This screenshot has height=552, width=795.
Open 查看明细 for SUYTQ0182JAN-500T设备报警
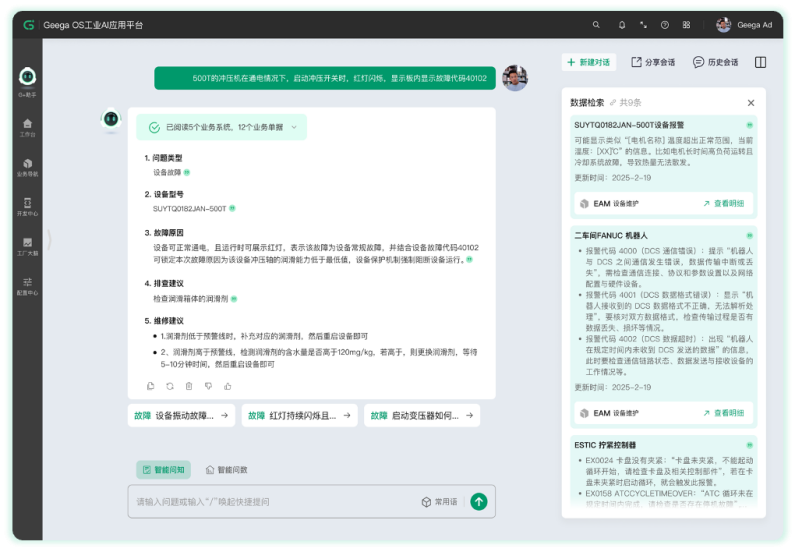pos(723,203)
